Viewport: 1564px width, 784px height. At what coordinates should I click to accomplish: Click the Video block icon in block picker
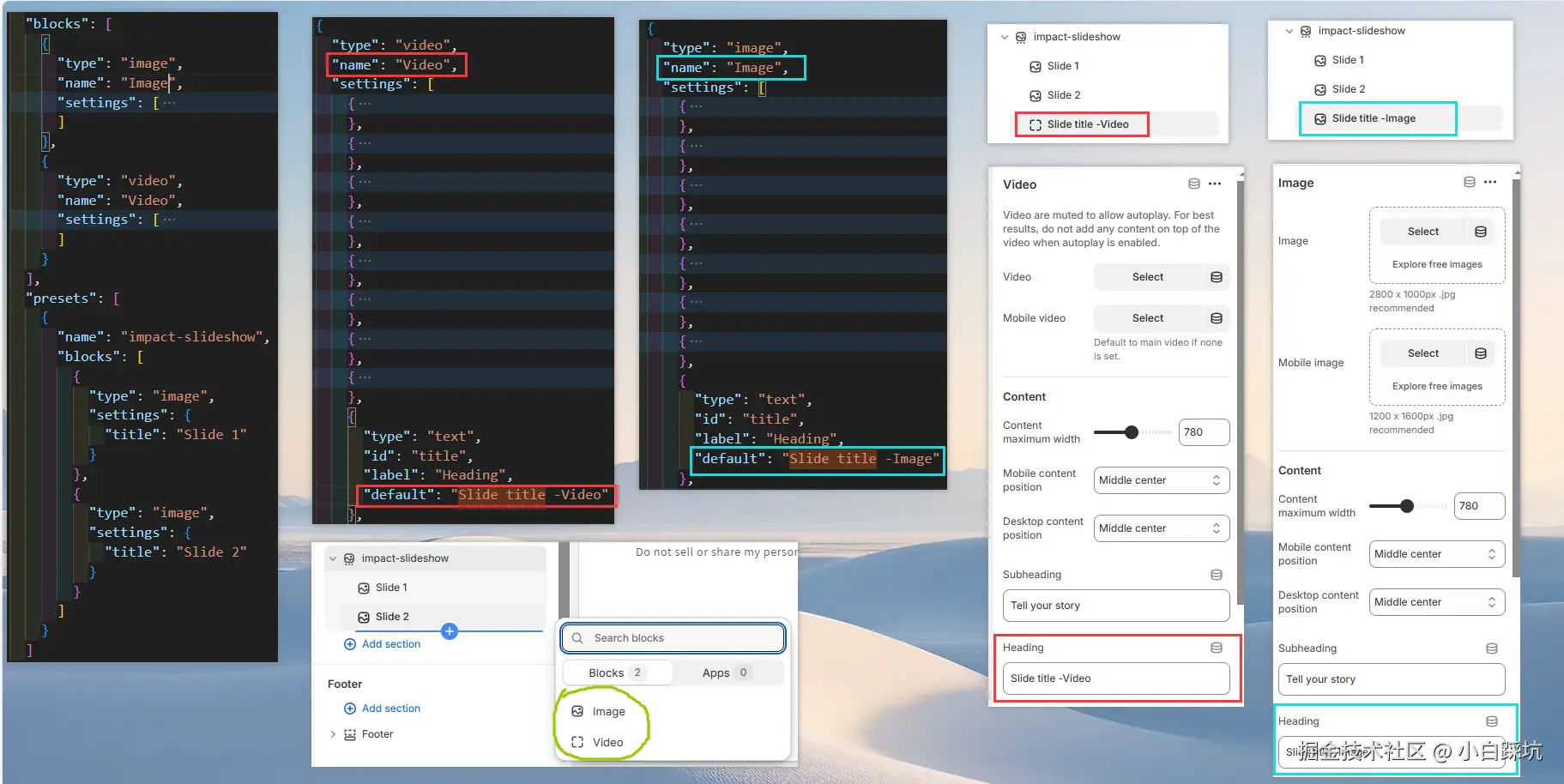tap(577, 743)
